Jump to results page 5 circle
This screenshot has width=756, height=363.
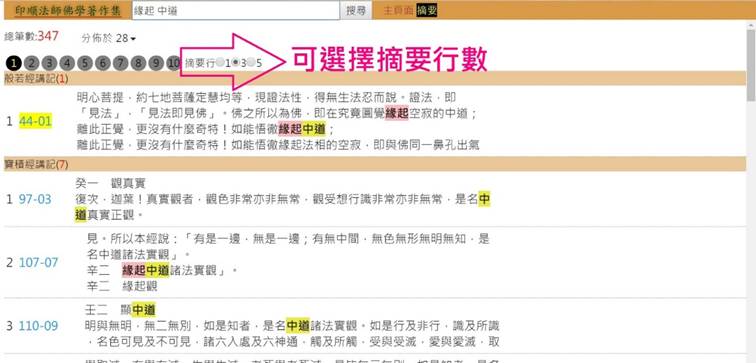85,63
